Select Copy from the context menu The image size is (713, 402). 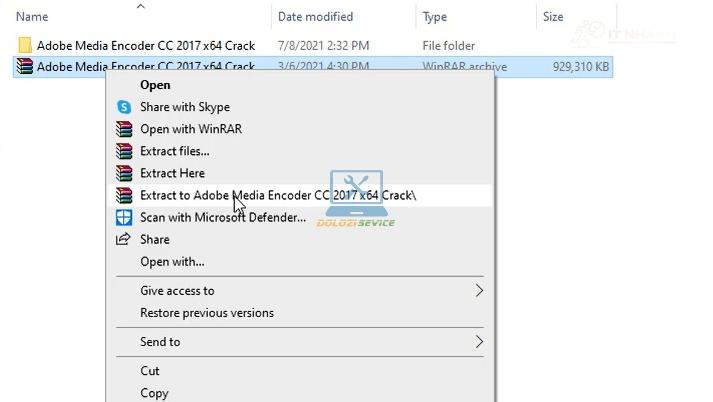coord(154,393)
